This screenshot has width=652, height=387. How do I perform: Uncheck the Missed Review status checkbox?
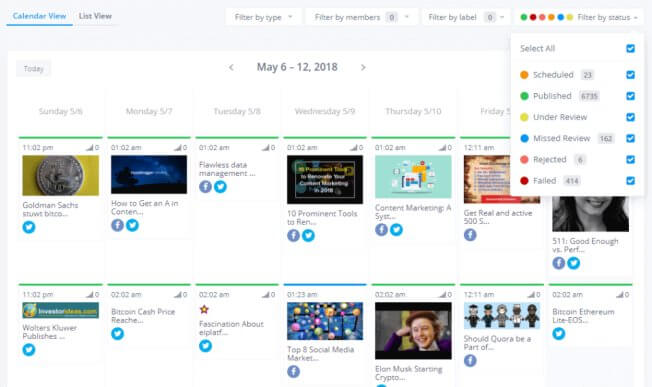click(630, 138)
